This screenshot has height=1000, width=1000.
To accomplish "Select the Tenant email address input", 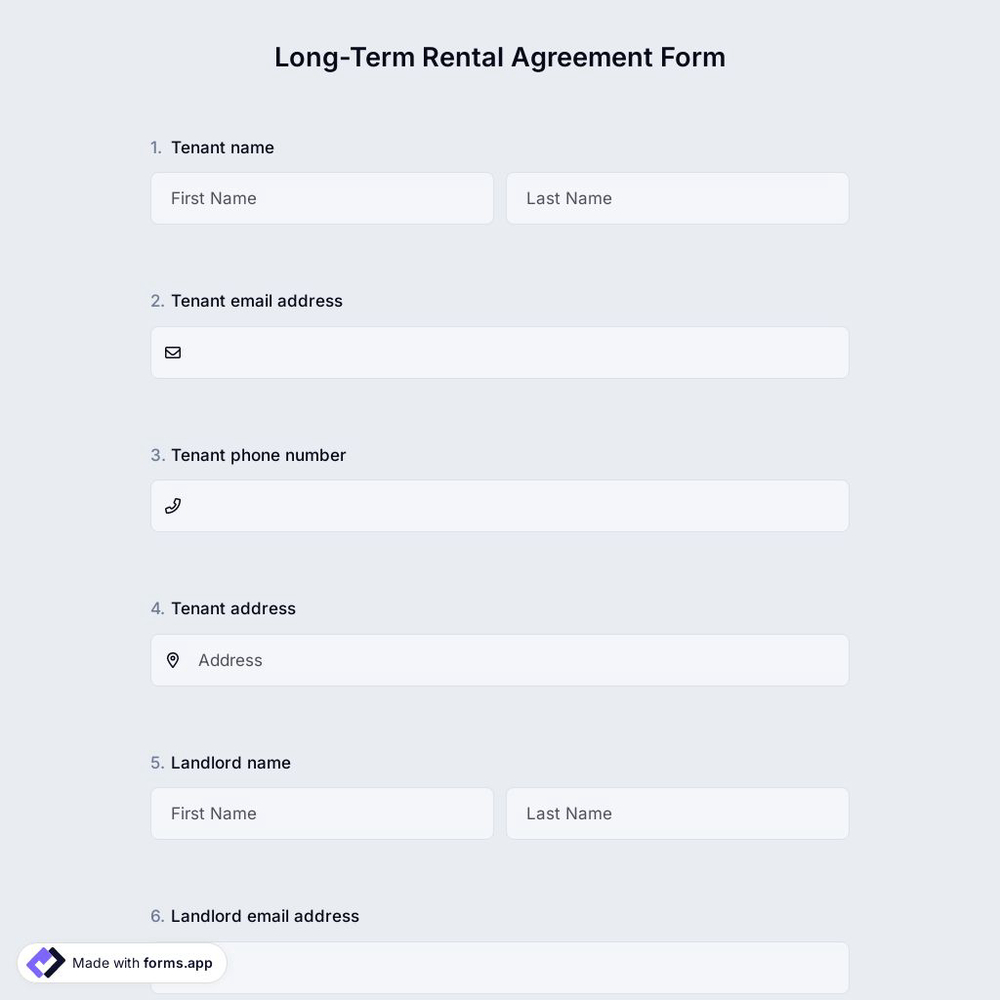I will pos(500,352).
